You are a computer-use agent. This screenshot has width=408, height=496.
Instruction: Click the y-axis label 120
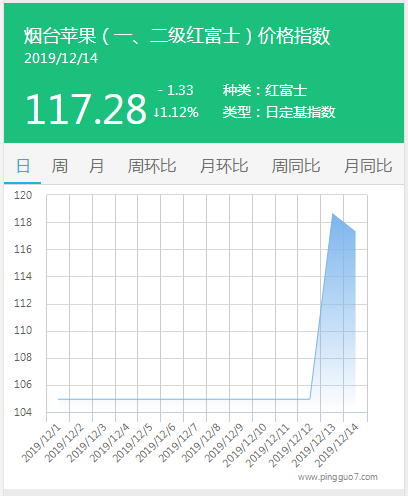23,195
